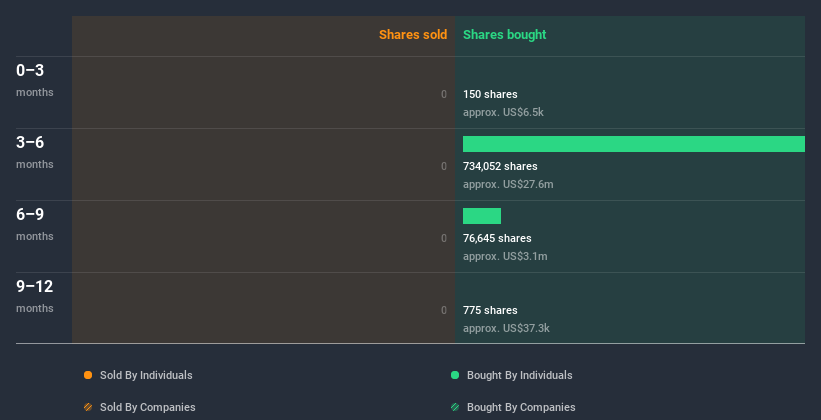
Task: Select the Bought By Individuals legend label
Action: click(x=519, y=375)
